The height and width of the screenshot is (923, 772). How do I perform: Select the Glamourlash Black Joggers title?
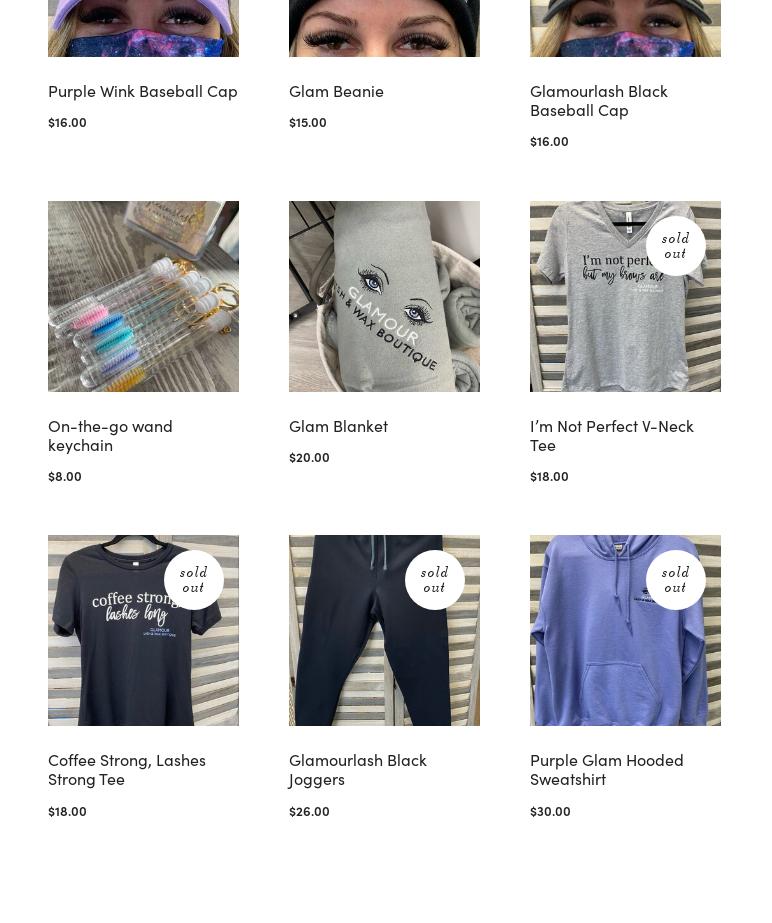[x=357, y=770]
